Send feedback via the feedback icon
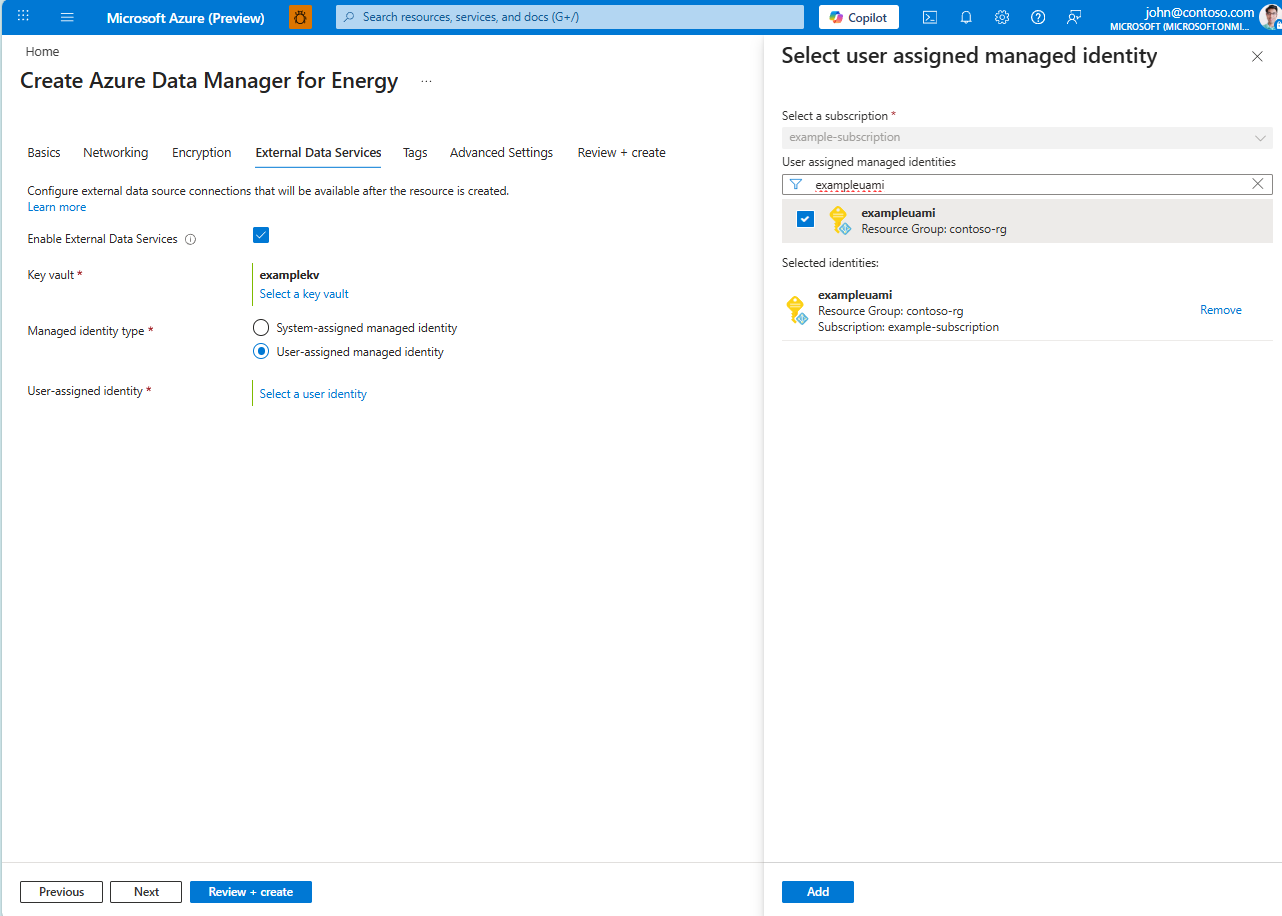 click(x=1074, y=17)
